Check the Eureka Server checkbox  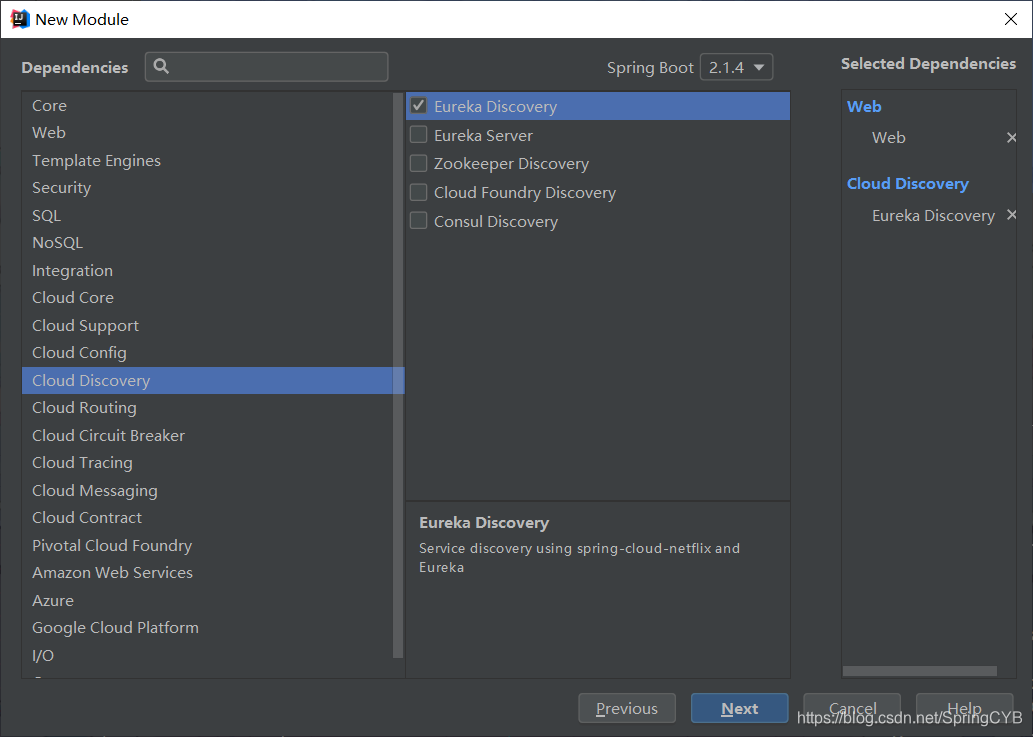418,134
